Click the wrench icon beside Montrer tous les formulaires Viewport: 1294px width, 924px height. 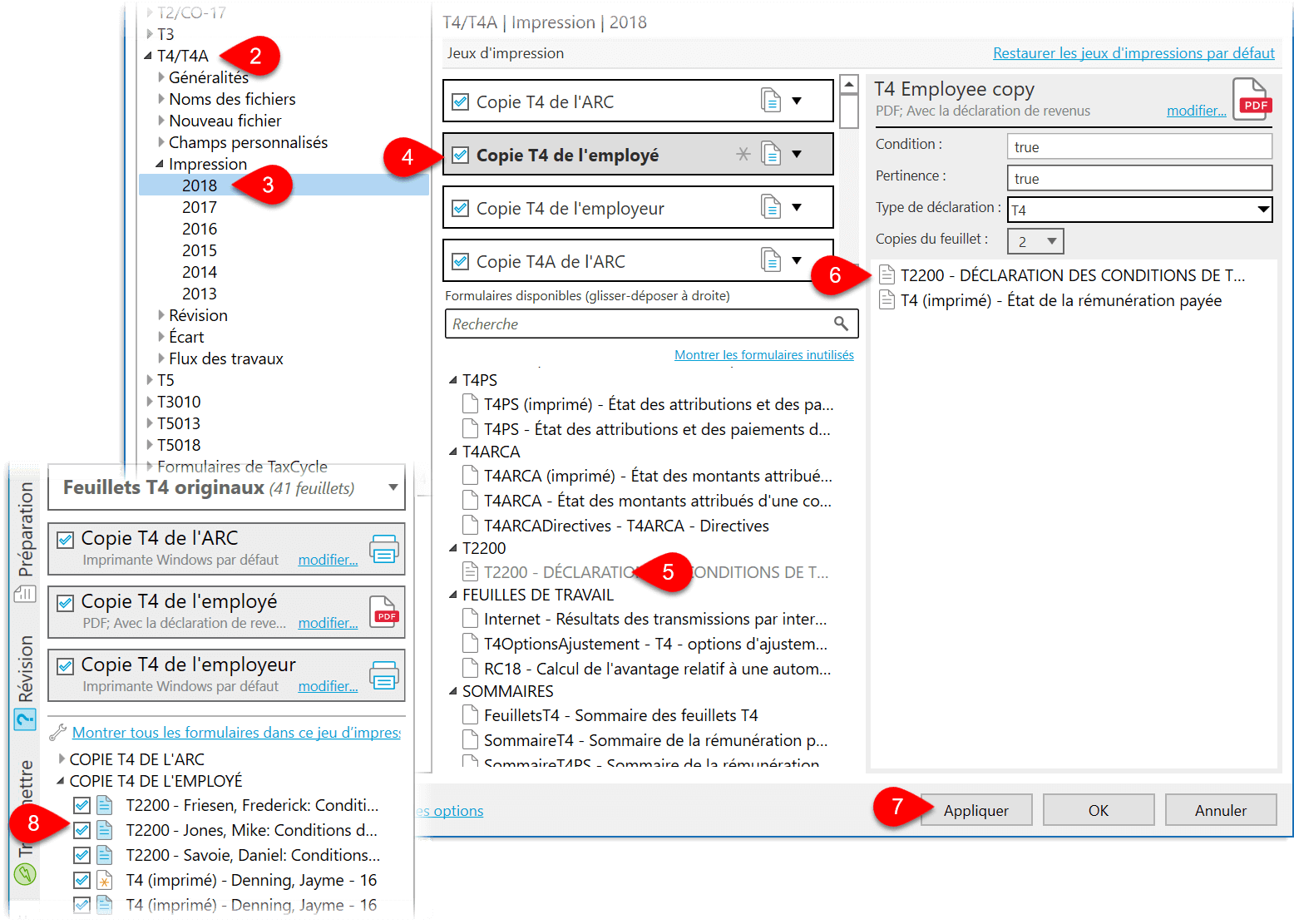57,733
